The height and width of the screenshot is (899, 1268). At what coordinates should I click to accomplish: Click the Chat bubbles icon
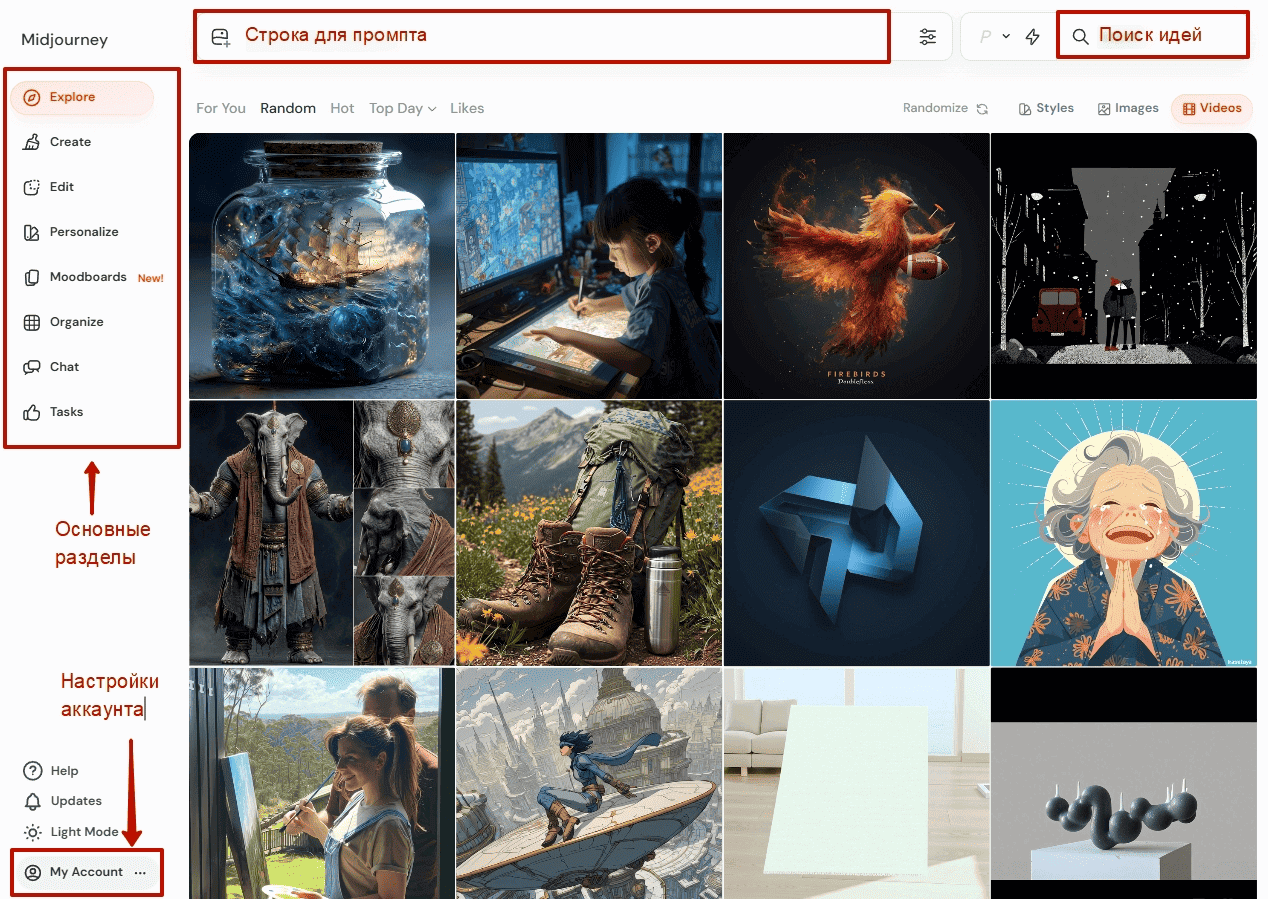[32, 367]
